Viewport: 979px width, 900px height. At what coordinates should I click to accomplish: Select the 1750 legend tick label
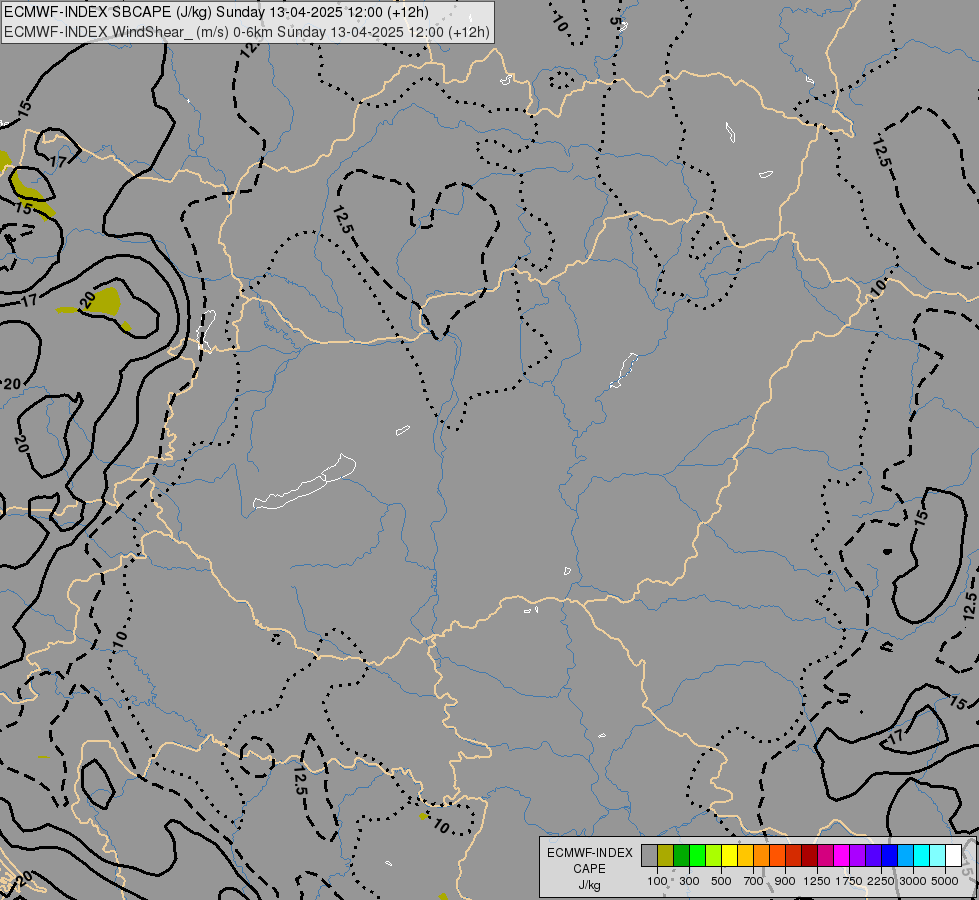pyautogui.click(x=849, y=881)
